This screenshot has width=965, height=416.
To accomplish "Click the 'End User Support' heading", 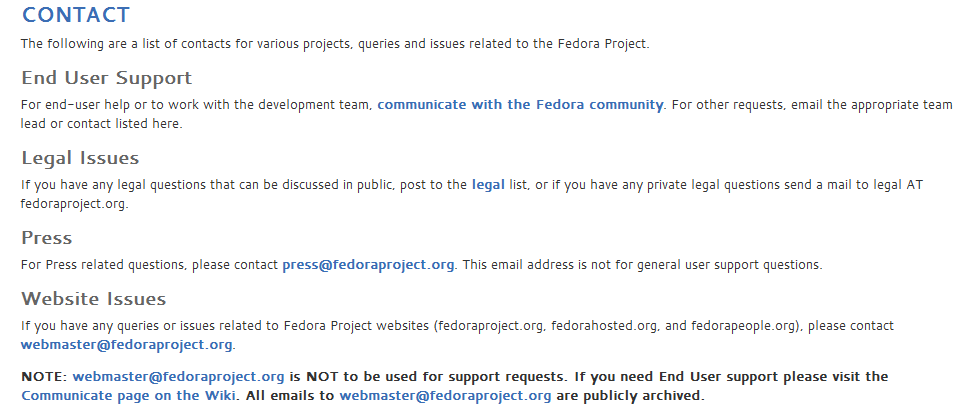I will coord(106,78).
